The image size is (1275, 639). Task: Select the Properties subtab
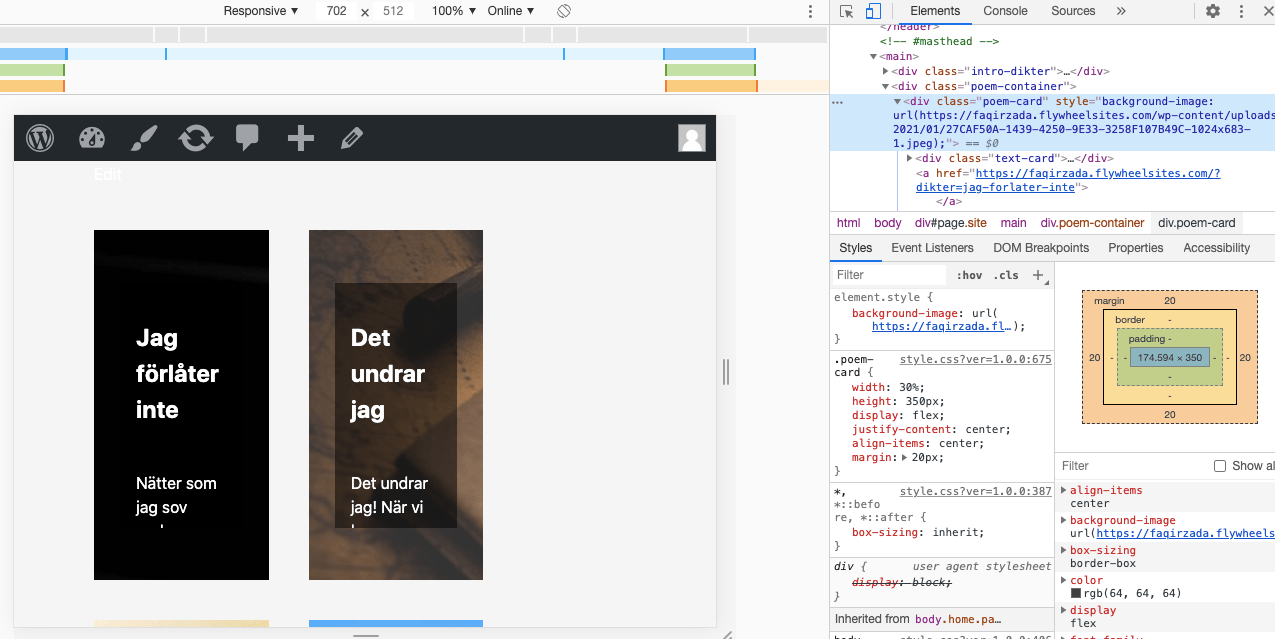[1136, 248]
